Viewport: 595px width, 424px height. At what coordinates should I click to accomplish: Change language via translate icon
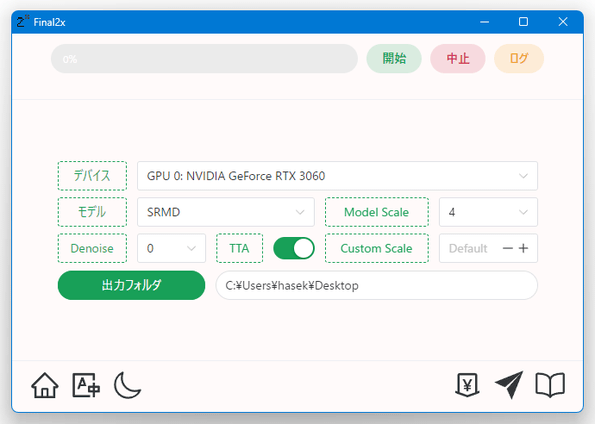pyautogui.click(x=86, y=385)
